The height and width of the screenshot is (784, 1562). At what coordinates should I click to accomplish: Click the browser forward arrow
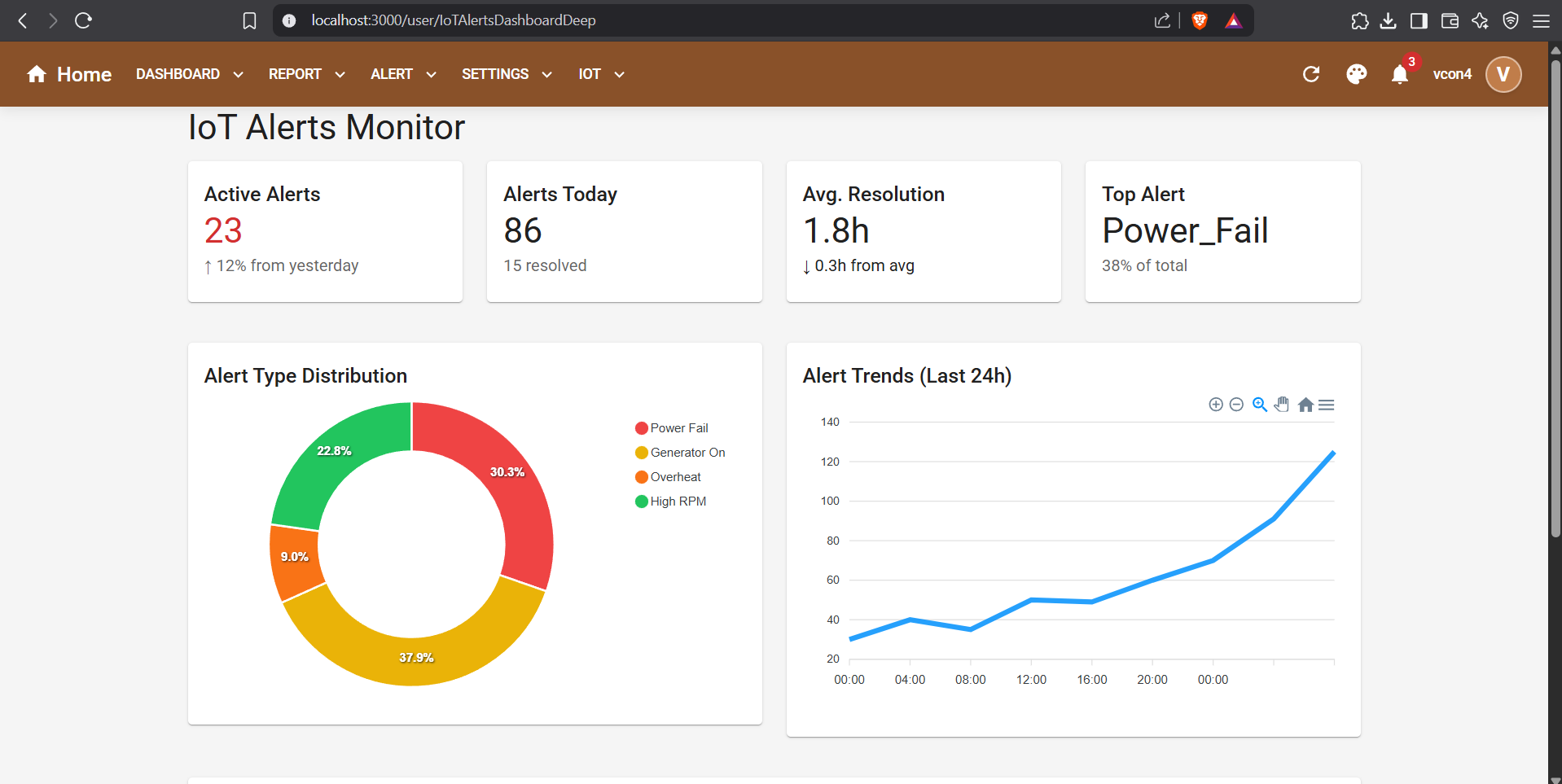pos(53,20)
